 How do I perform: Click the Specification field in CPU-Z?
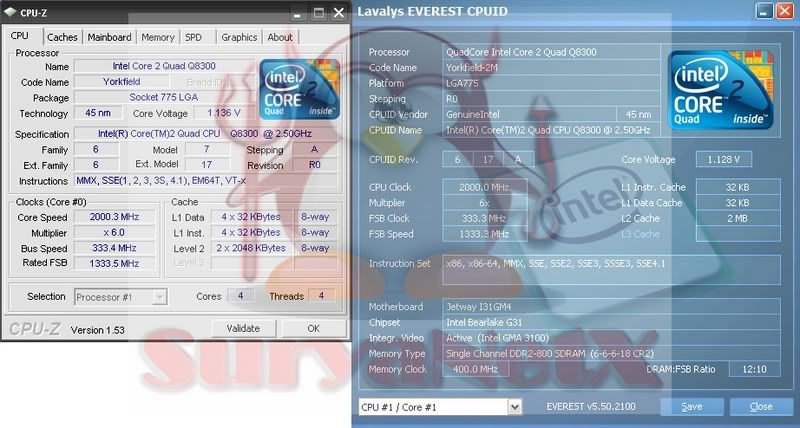click(205, 134)
